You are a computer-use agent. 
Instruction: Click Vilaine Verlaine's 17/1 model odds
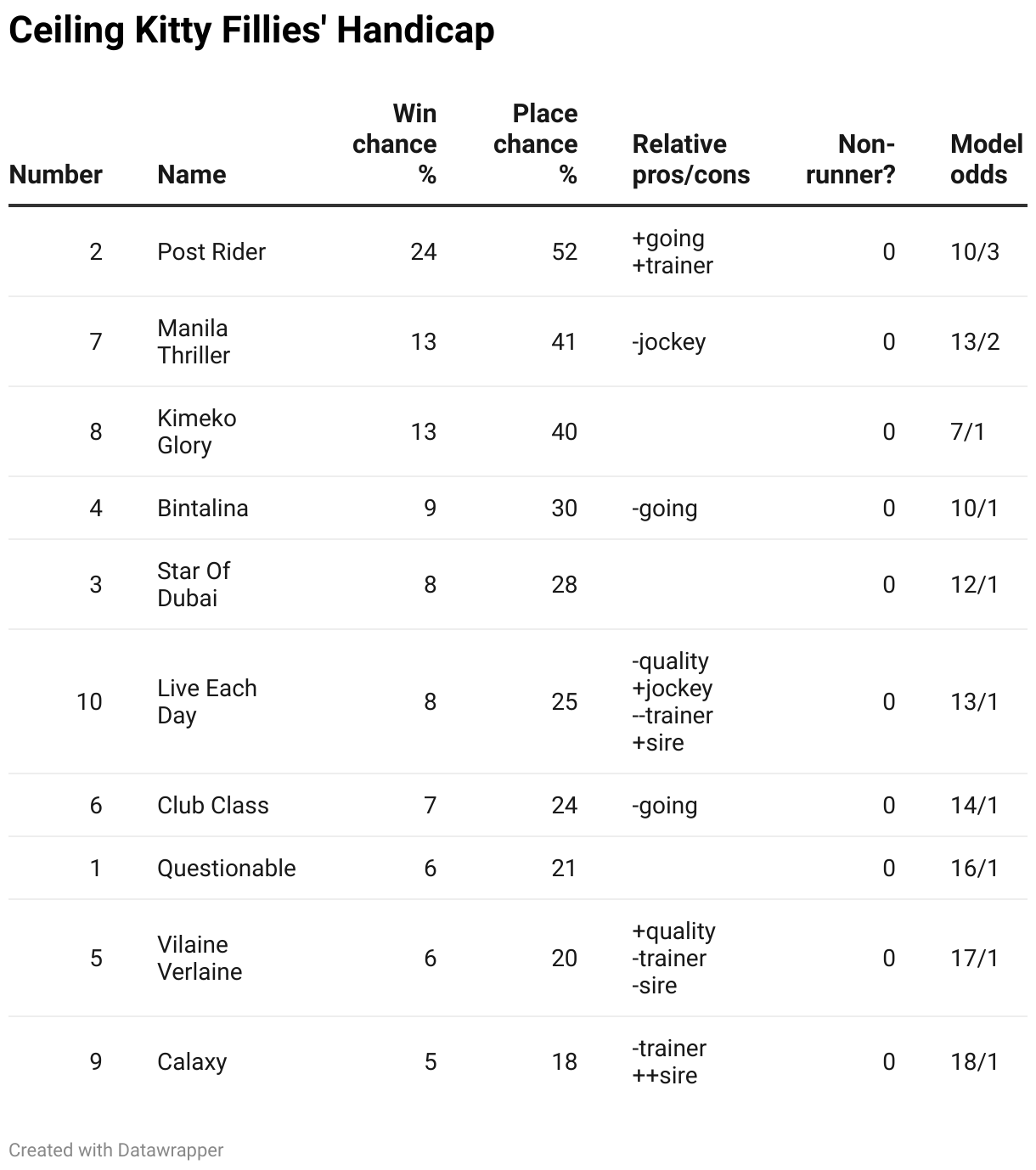pyautogui.click(x=974, y=958)
